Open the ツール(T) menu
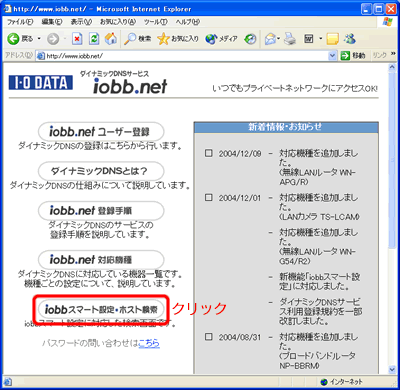This screenshot has width=400, height=390. coord(155,22)
